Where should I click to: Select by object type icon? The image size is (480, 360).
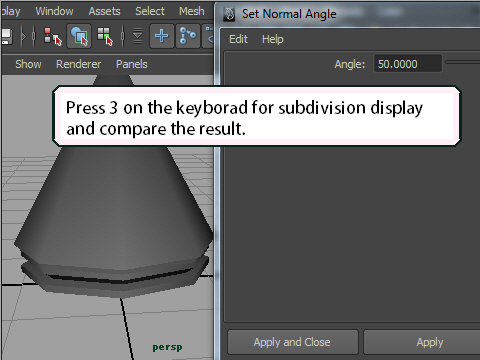click(79, 36)
